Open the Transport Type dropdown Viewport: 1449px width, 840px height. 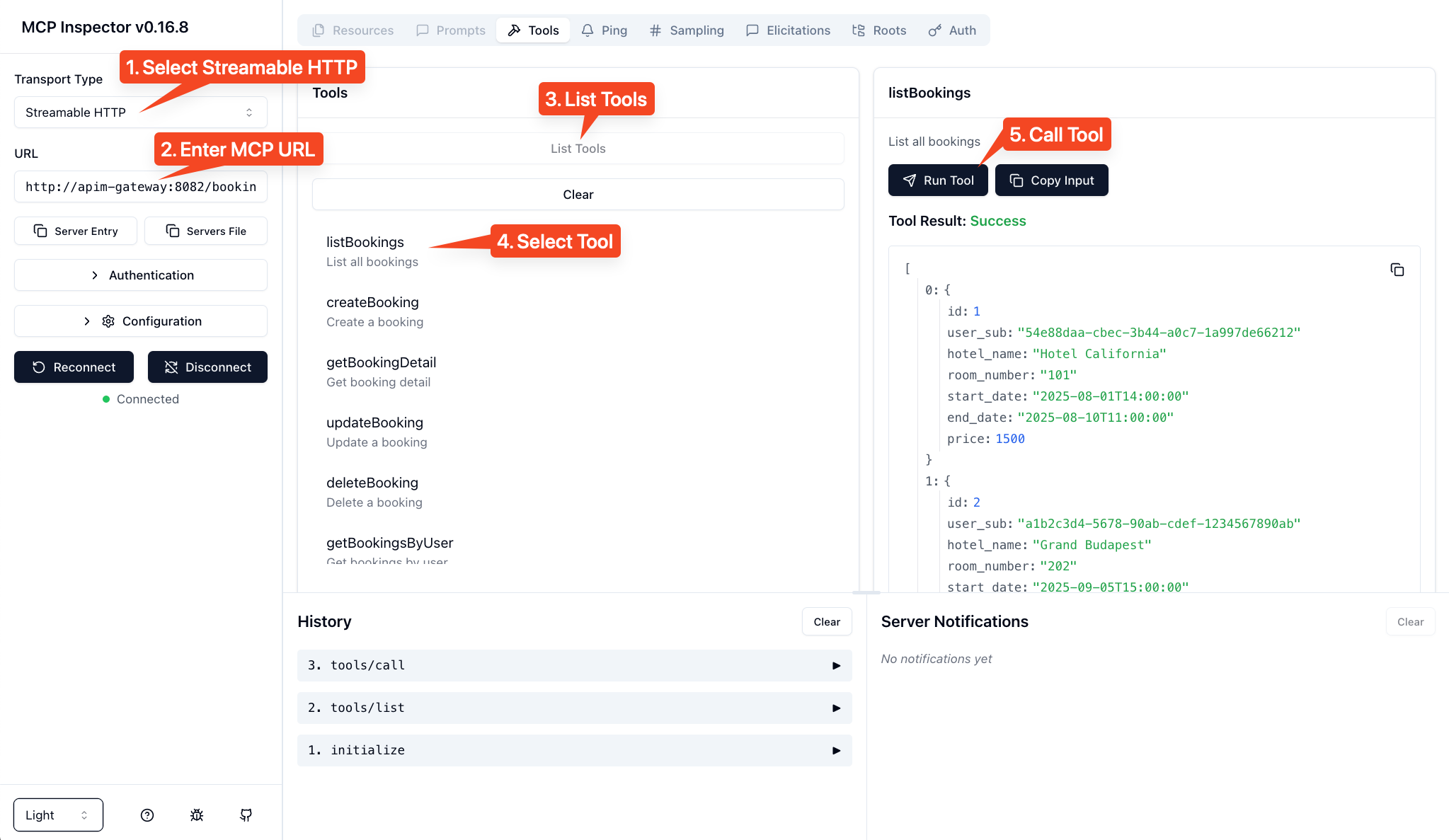[140, 112]
